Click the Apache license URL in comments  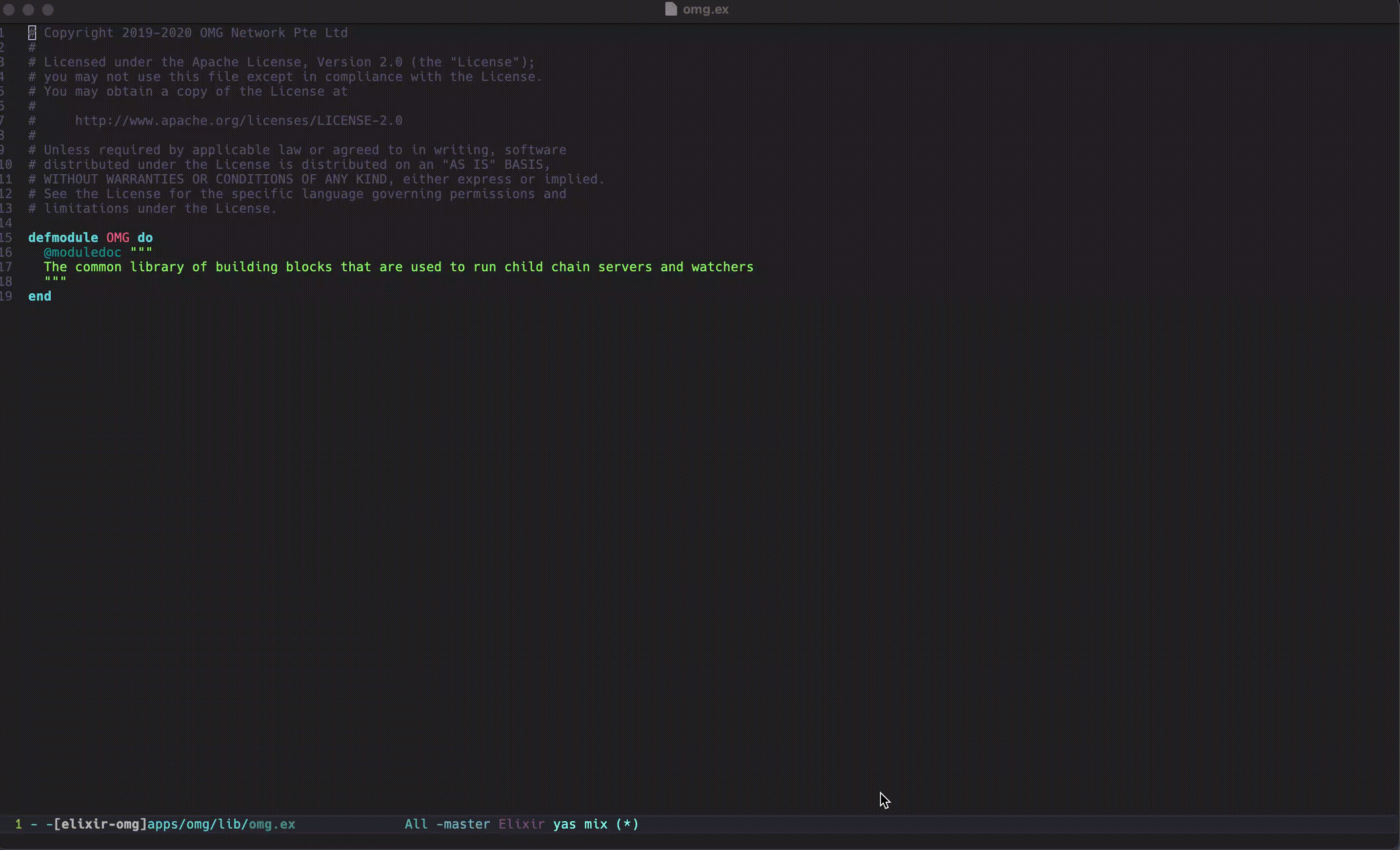coord(239,121)
